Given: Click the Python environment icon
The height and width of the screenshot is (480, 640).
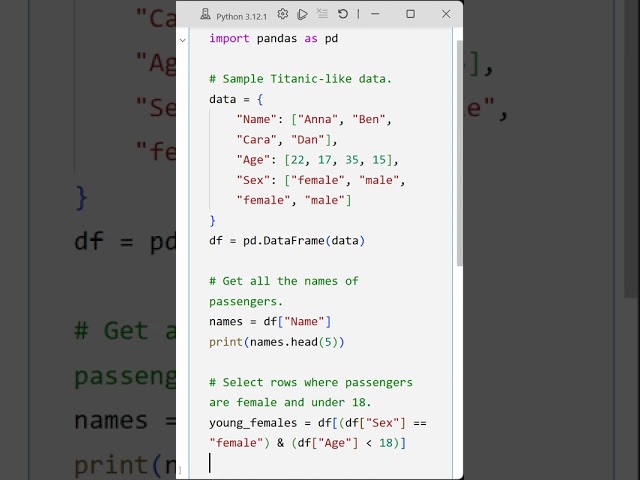Looking at the screenshot, I should click(205, 15).
